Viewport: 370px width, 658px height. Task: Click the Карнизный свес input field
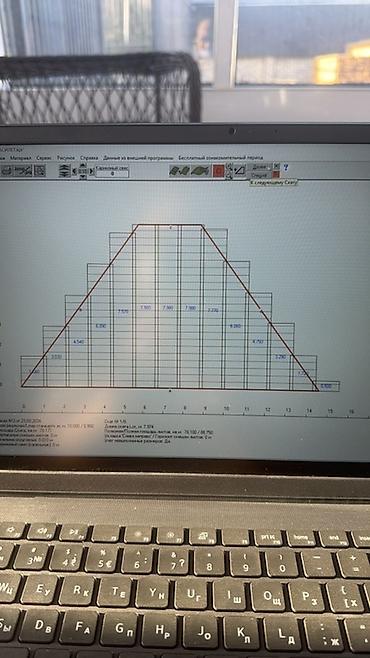coord(112,173)
